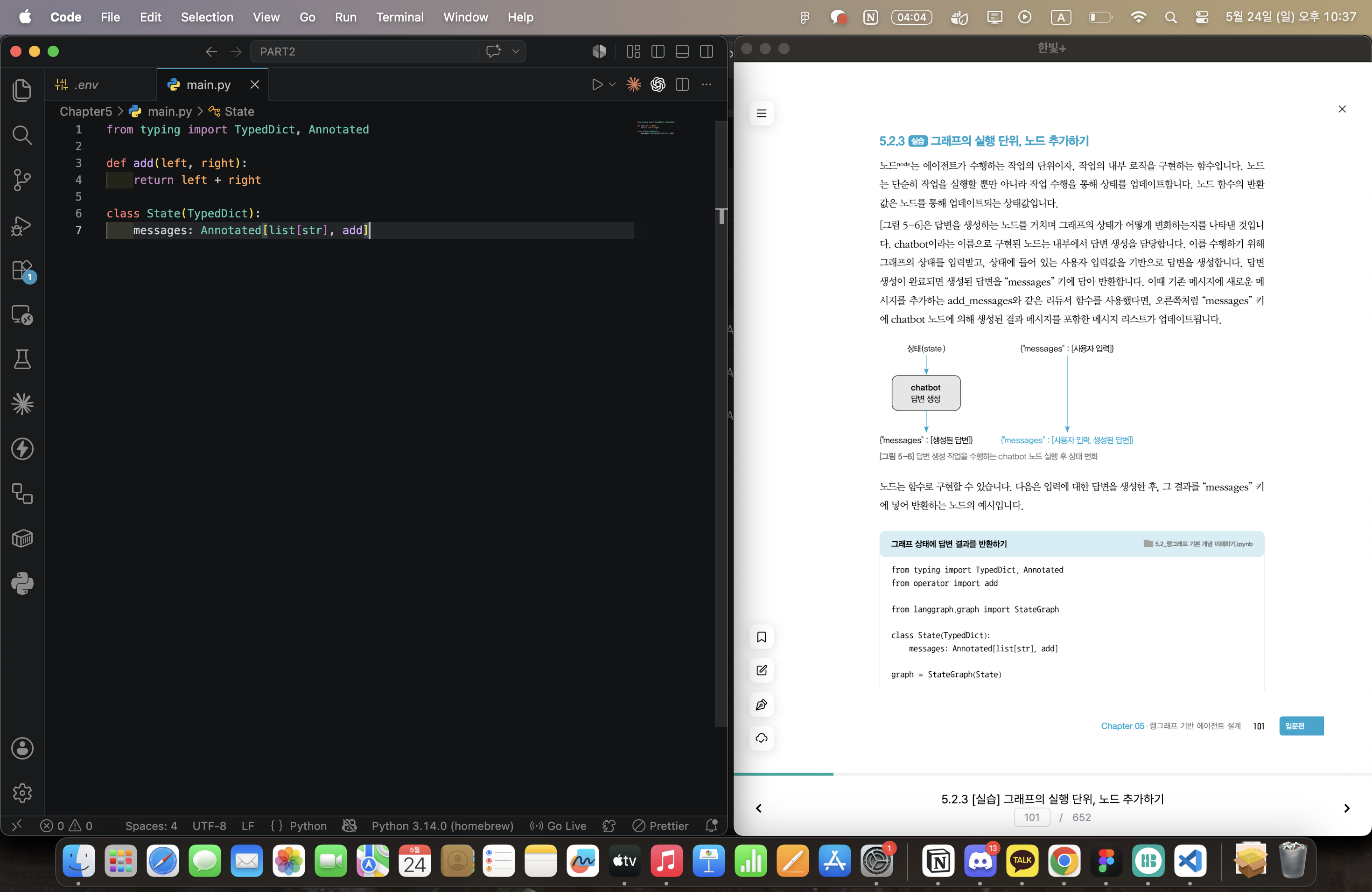
Task: Select language mode Python in status bar
Action: [x=308, y=826]
